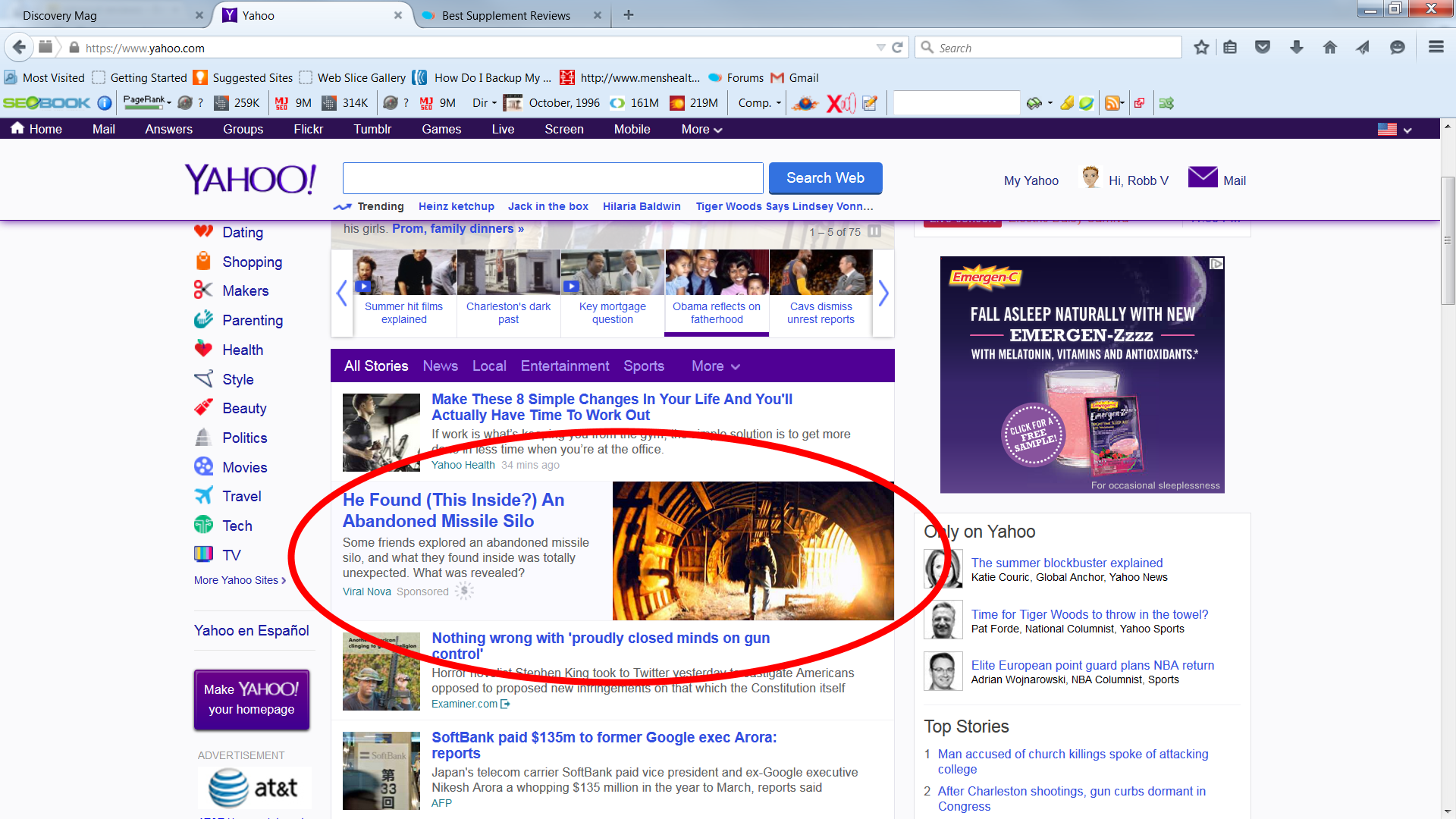Show next carousel stories arrow
The height and width of the screenshot is (819, 1456).
coord(883,293)
